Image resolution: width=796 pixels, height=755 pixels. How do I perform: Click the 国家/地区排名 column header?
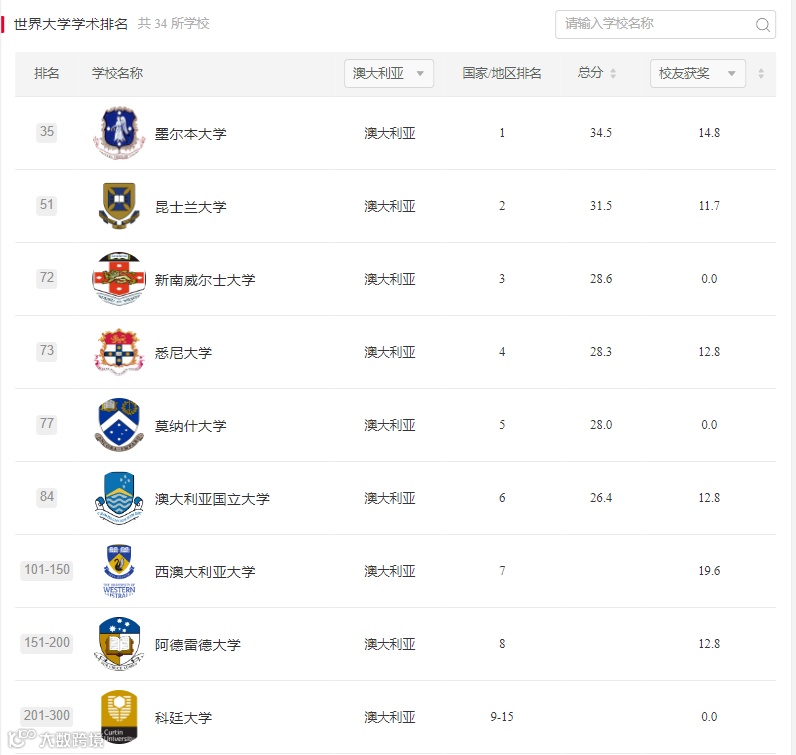(502, 74)
